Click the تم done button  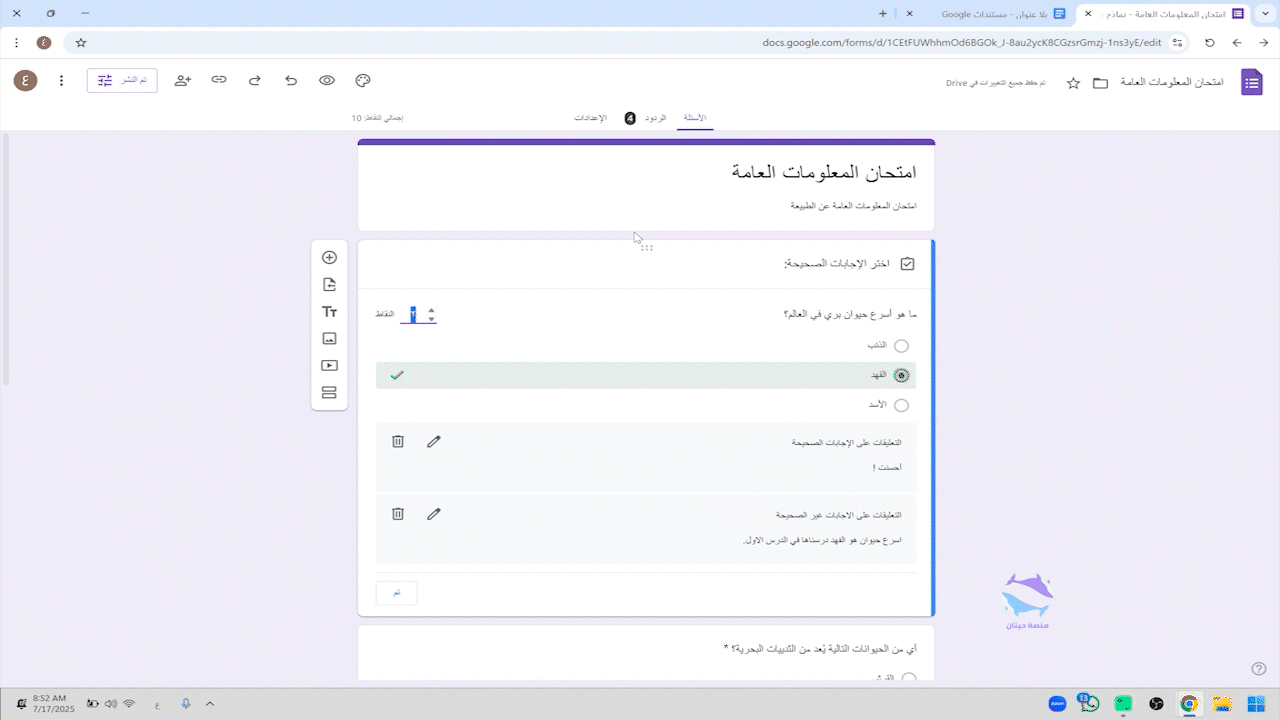tap(396, 593)
